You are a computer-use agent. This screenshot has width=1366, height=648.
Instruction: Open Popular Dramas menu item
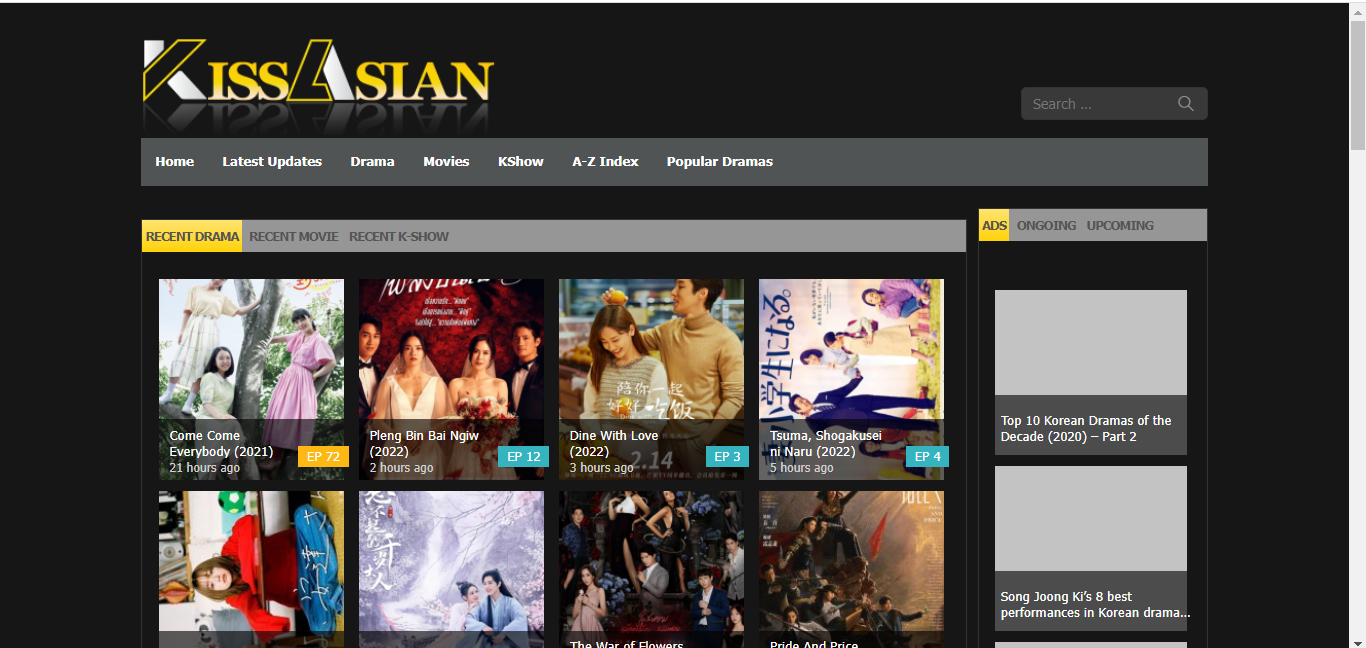(720, 161)
